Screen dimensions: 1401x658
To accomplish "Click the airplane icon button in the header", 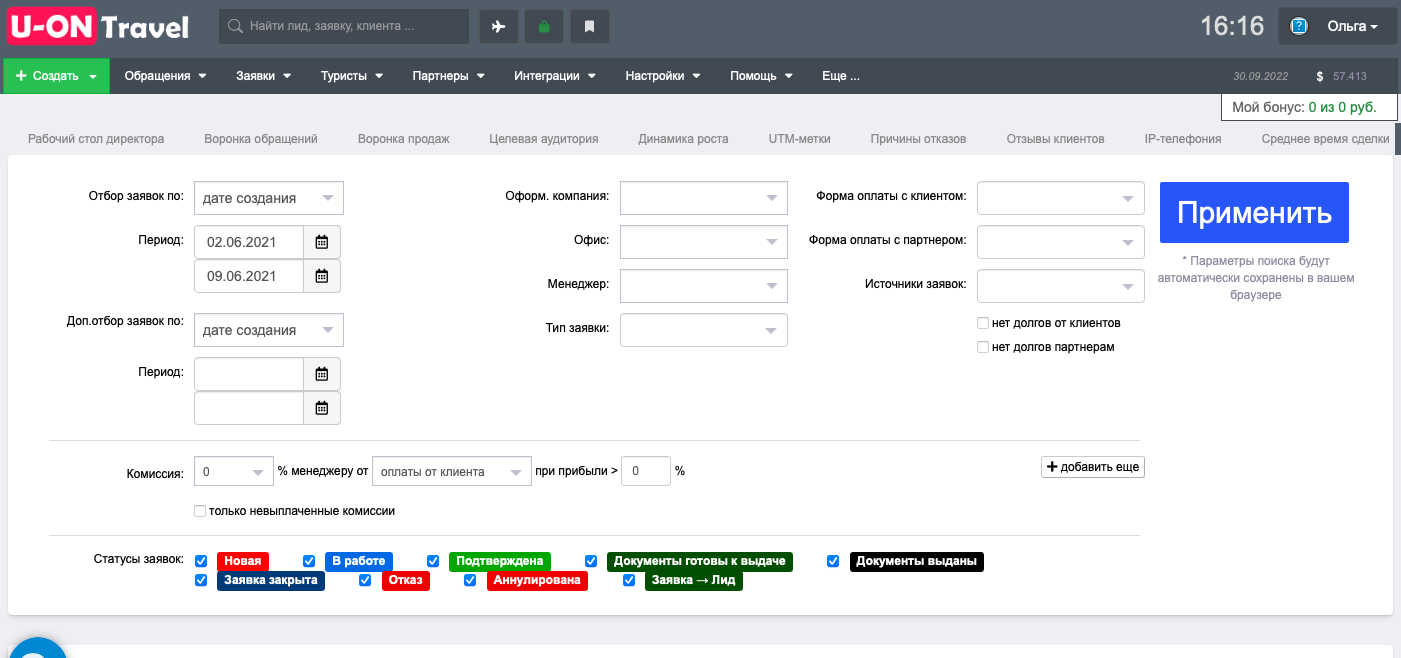I will click(x=499, y=27).
